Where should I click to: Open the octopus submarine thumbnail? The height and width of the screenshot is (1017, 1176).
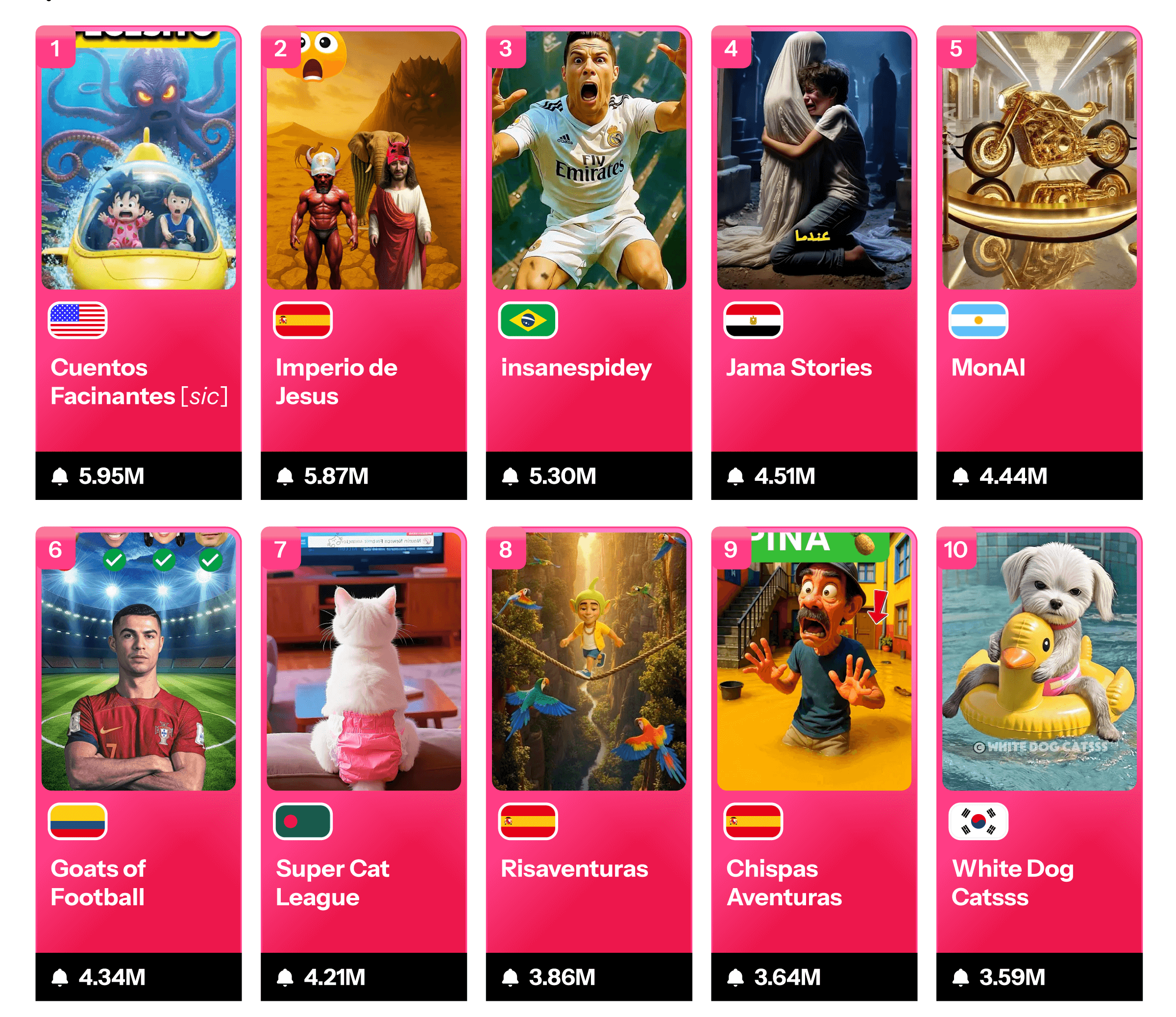139,160
